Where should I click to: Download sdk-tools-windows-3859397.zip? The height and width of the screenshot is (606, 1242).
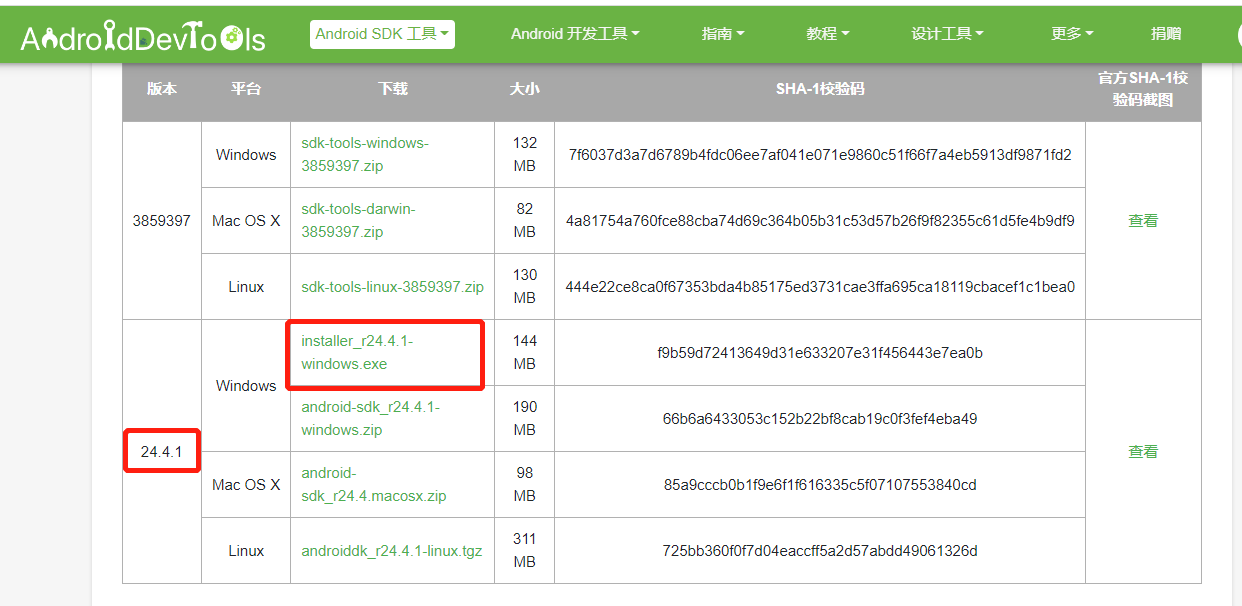tap(365, 155)
